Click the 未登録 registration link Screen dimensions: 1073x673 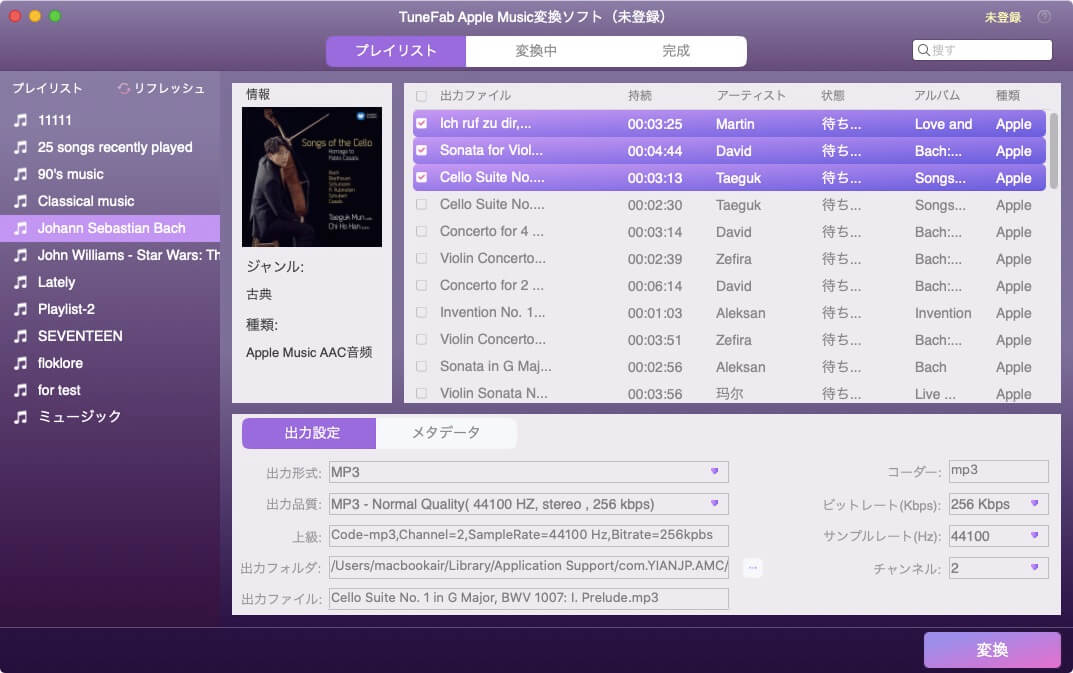(1002, 17)
